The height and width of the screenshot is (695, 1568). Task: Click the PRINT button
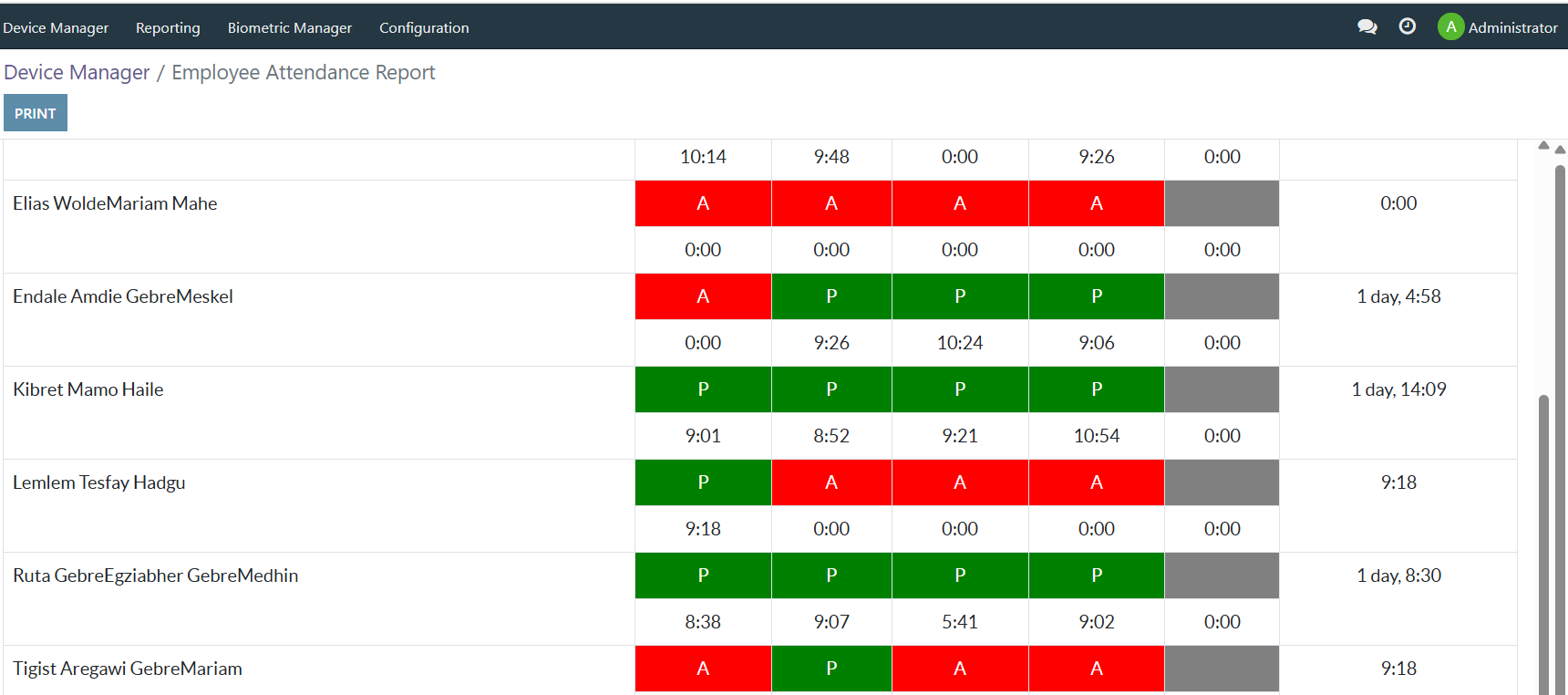coord(36,113)
